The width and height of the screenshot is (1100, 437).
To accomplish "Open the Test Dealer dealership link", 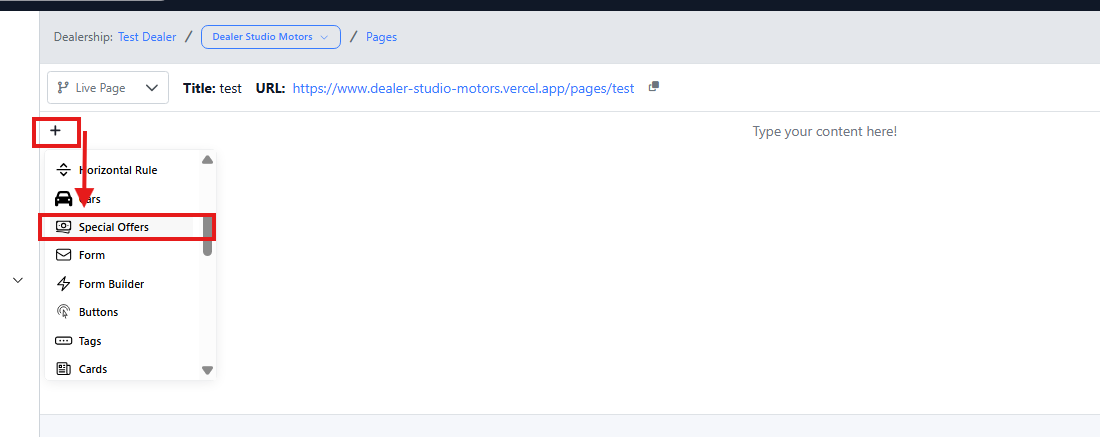I will (x=147, y=37).
